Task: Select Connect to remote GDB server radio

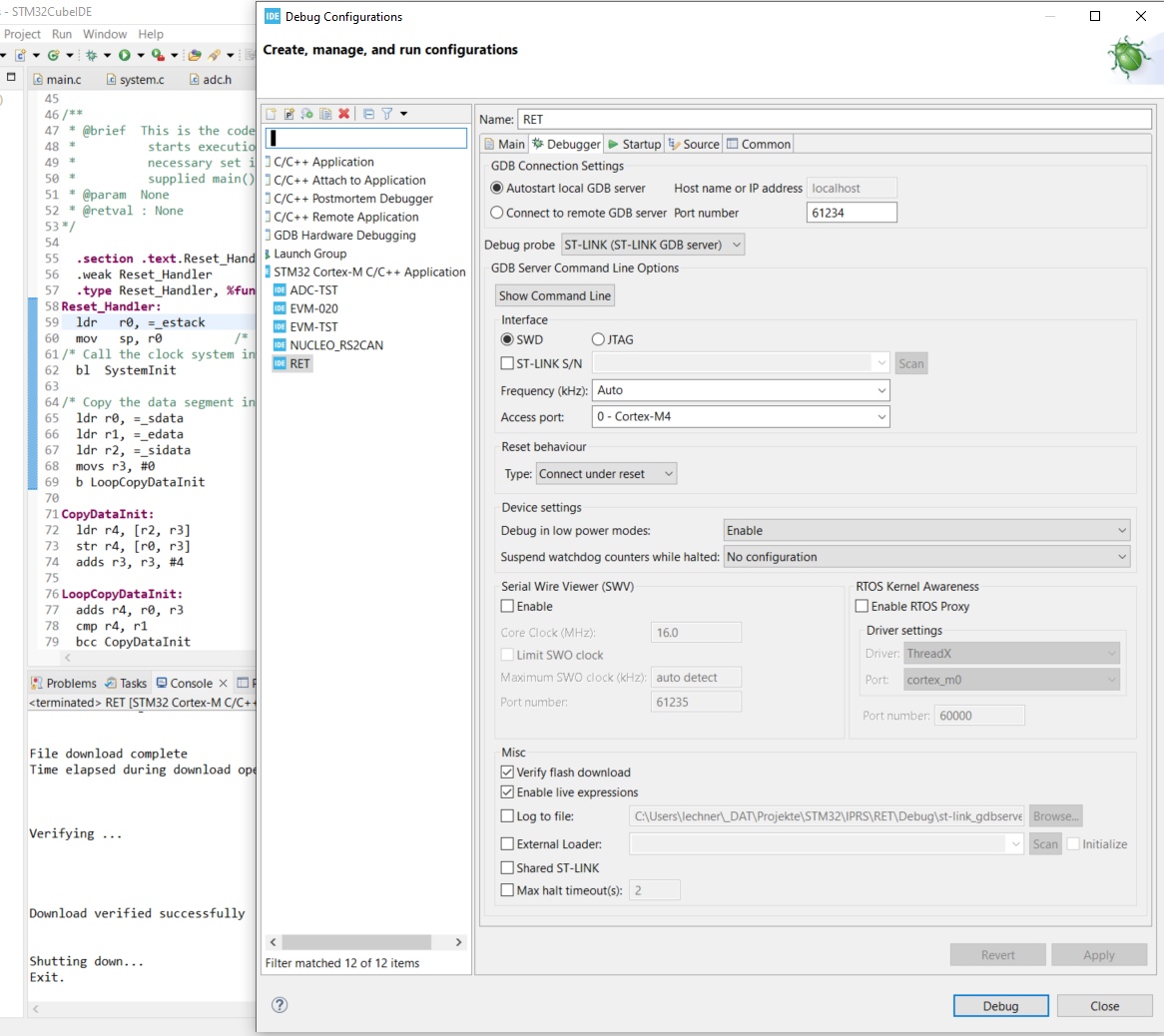Action: click(x=497, y=213)
